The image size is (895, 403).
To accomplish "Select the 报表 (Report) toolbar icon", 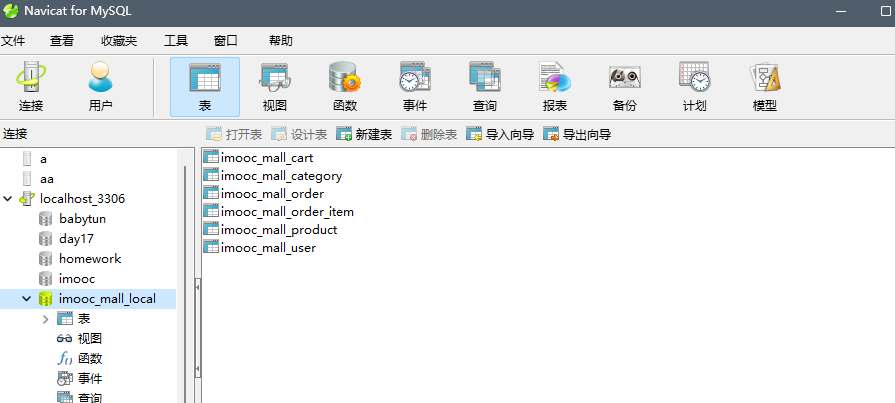I will pos(554,87).
